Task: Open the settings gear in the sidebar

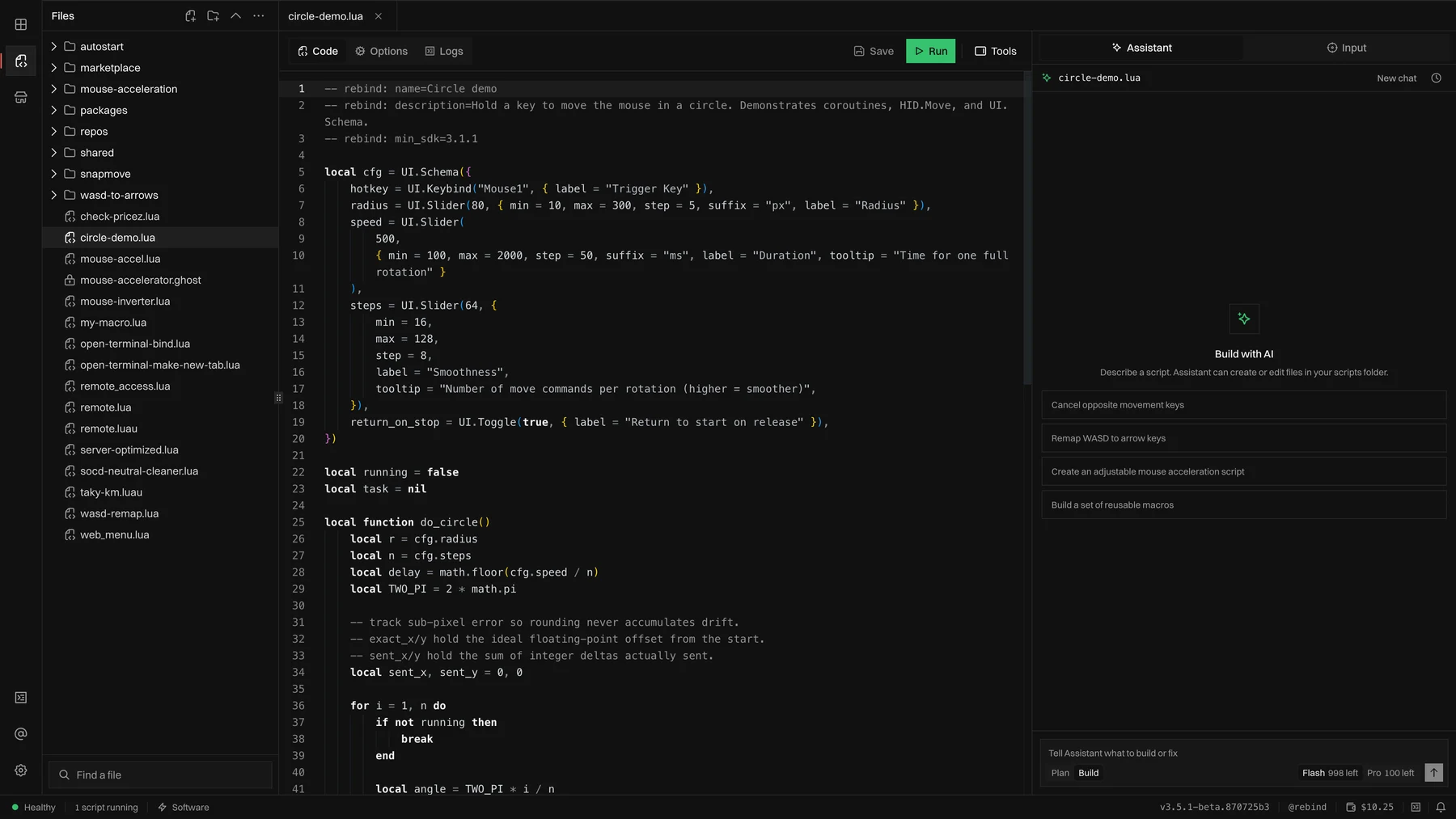Action: click(x=21, y=770)
